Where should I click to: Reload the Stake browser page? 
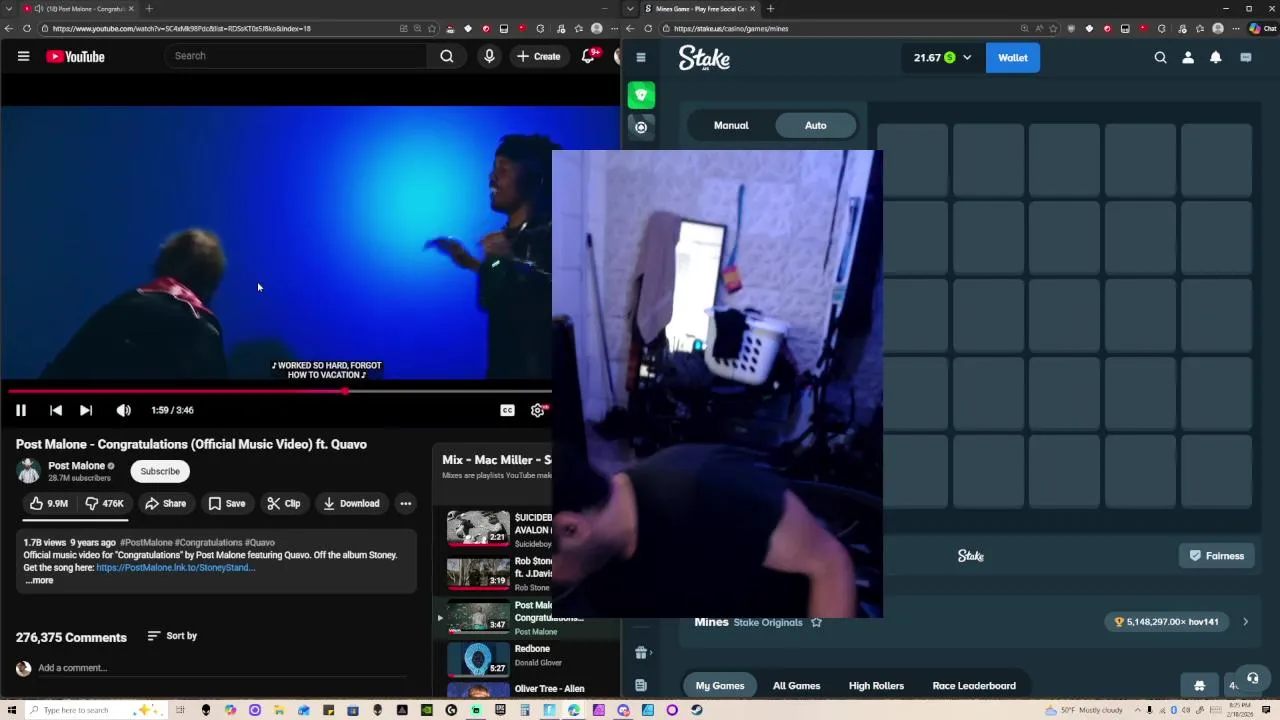point(648,28)
